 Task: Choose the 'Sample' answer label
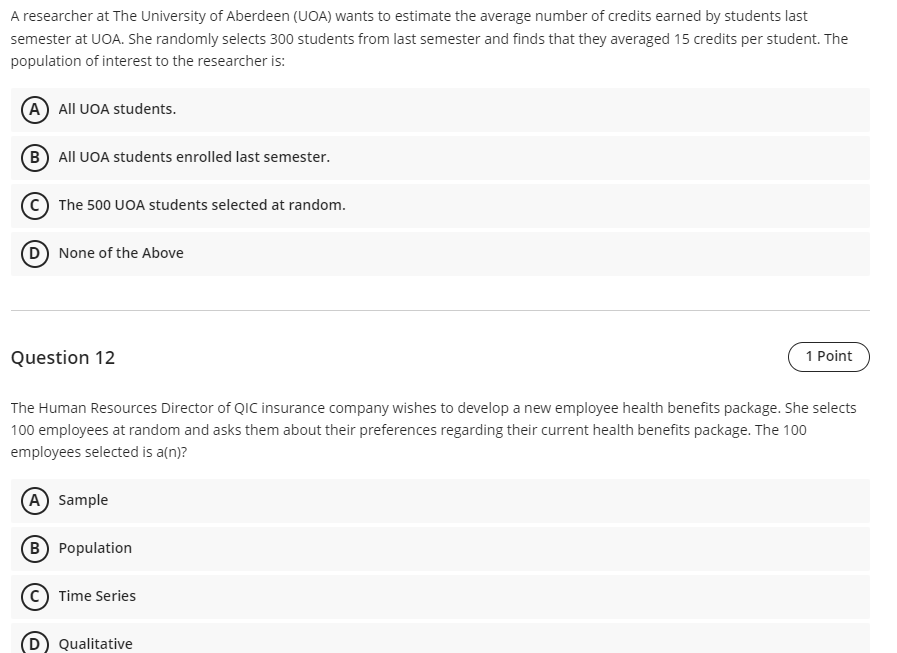click(x=83, y=500)
